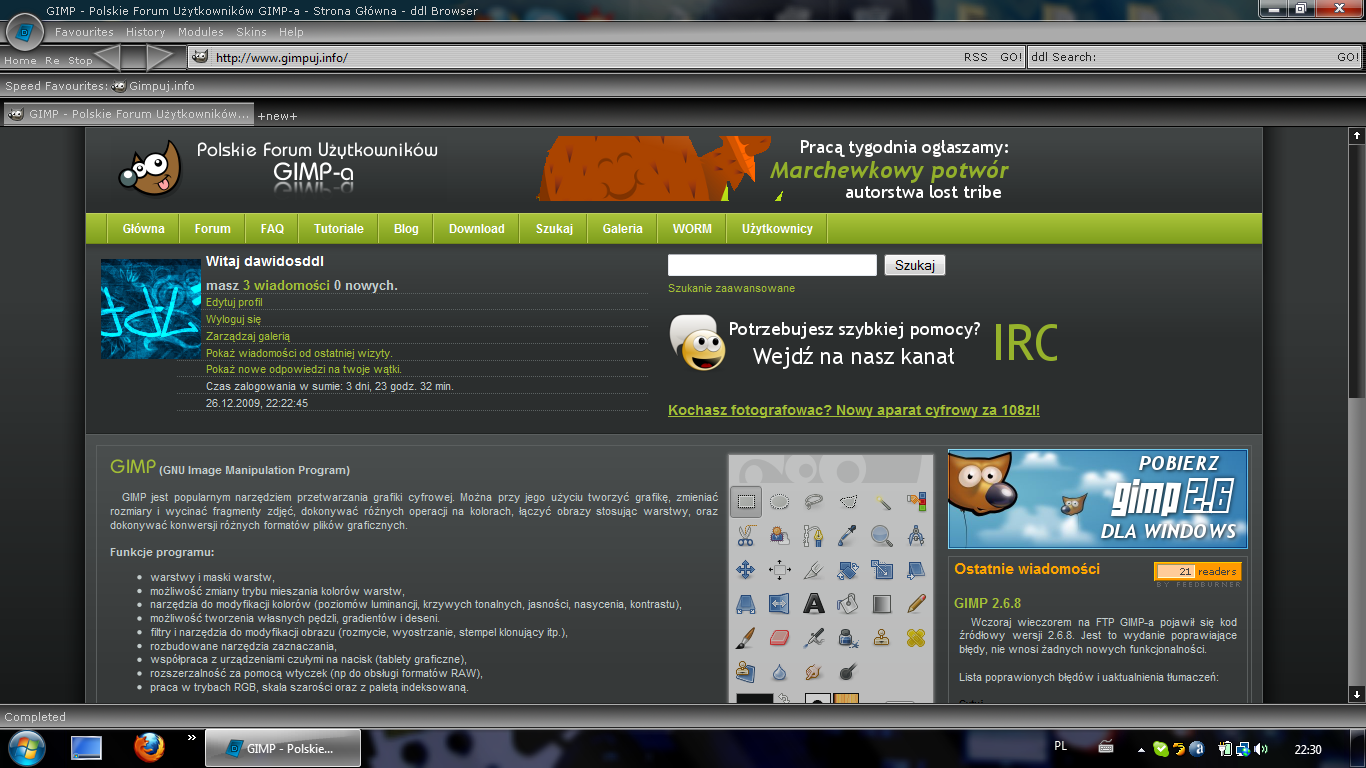Go to the Tutoriale navigation tab

point(338,229)
